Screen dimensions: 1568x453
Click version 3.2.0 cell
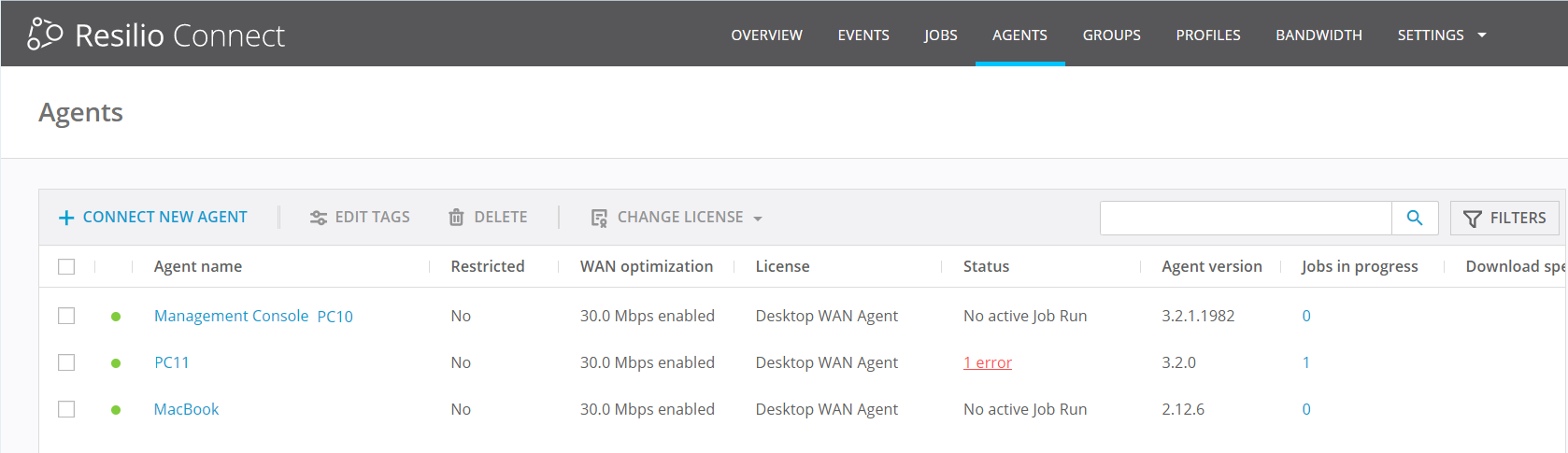click(x=1178, y=362)
